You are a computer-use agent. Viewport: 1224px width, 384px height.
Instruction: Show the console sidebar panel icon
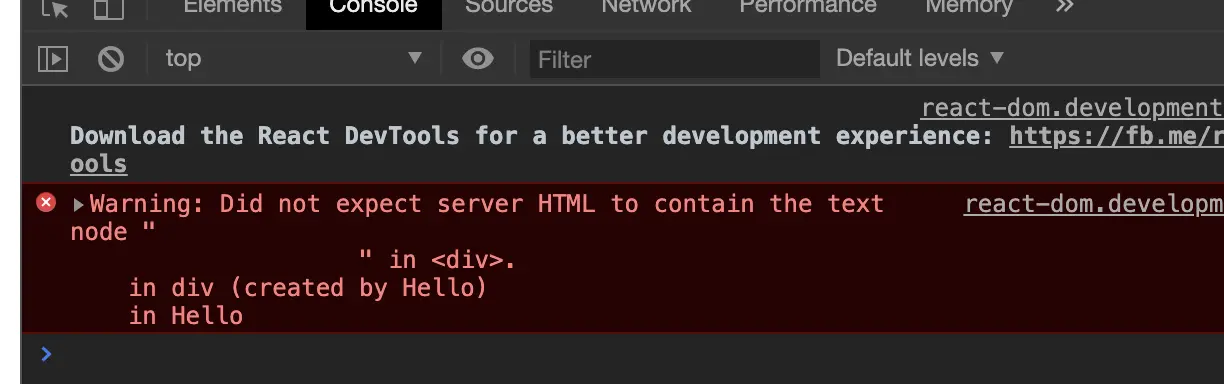[x=52, y=59]
